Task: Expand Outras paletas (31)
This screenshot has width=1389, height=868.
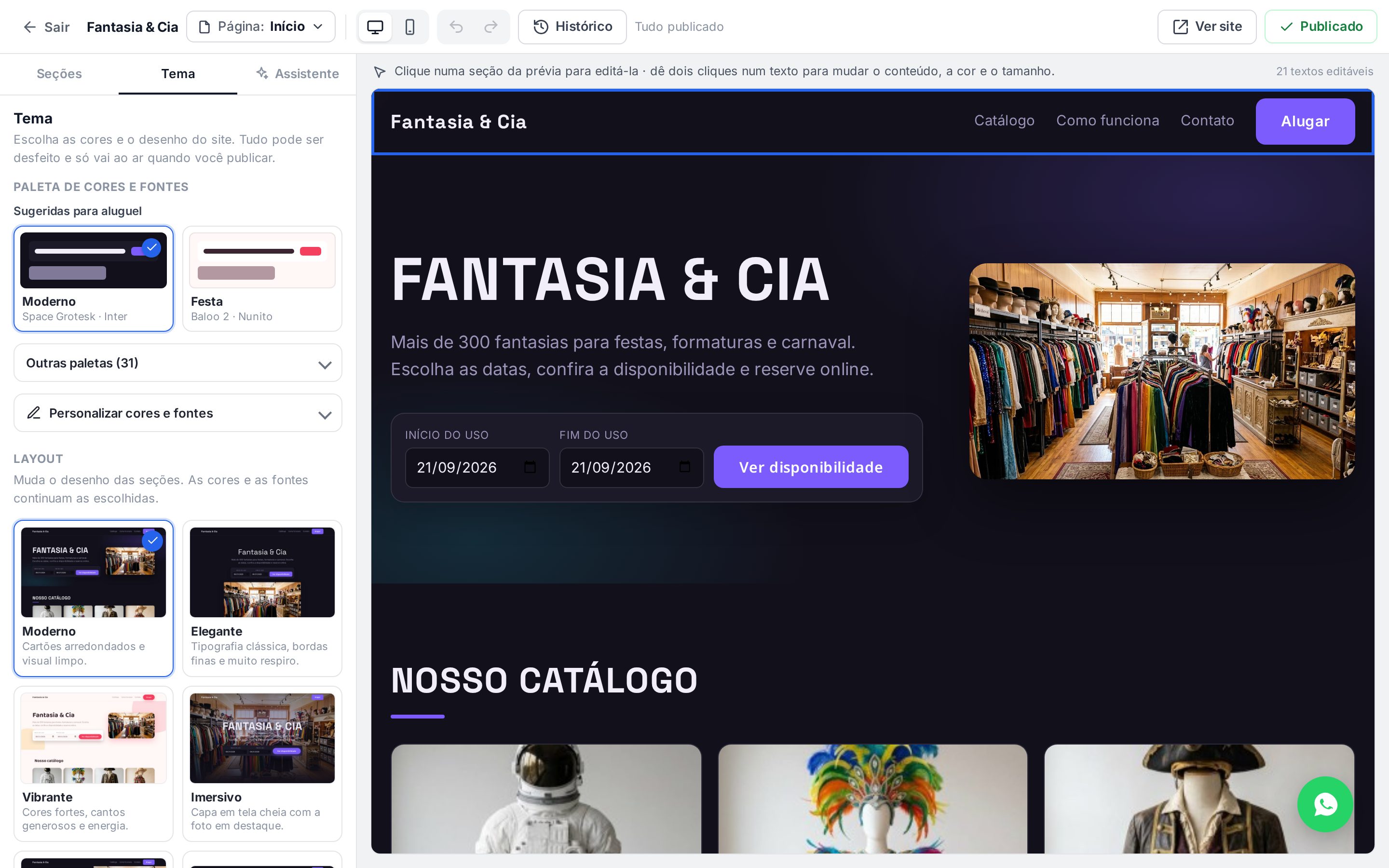Action: click(x=178, y=363)
